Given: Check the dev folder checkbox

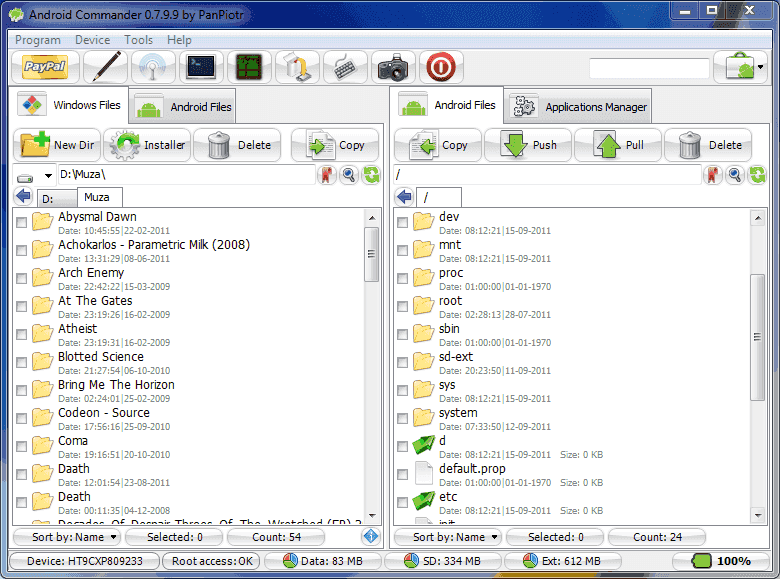Looking at the screenshot, I should click(x=402, y=222).
